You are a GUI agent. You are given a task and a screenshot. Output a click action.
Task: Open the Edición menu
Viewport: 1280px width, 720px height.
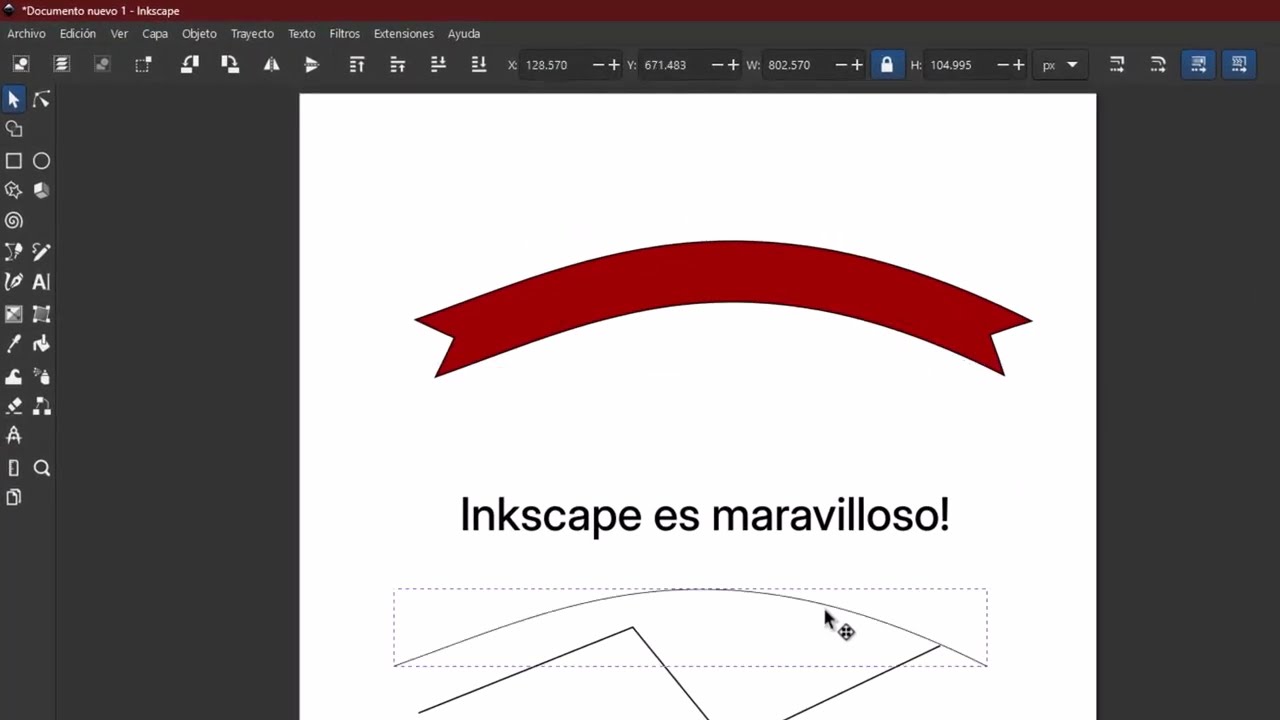click(78, 34)
